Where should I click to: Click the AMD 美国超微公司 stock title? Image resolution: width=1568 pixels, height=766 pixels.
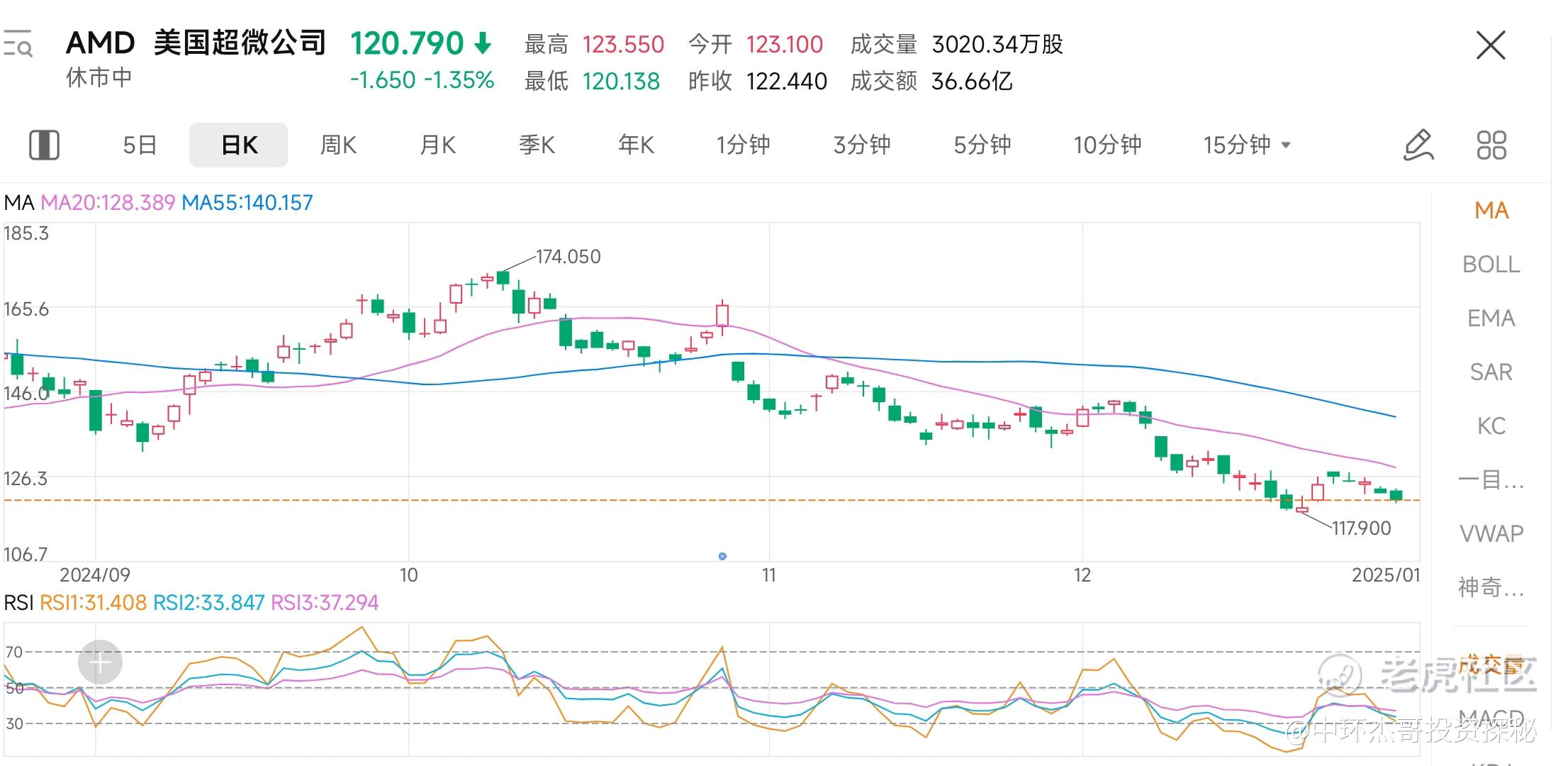coord(196,43)
